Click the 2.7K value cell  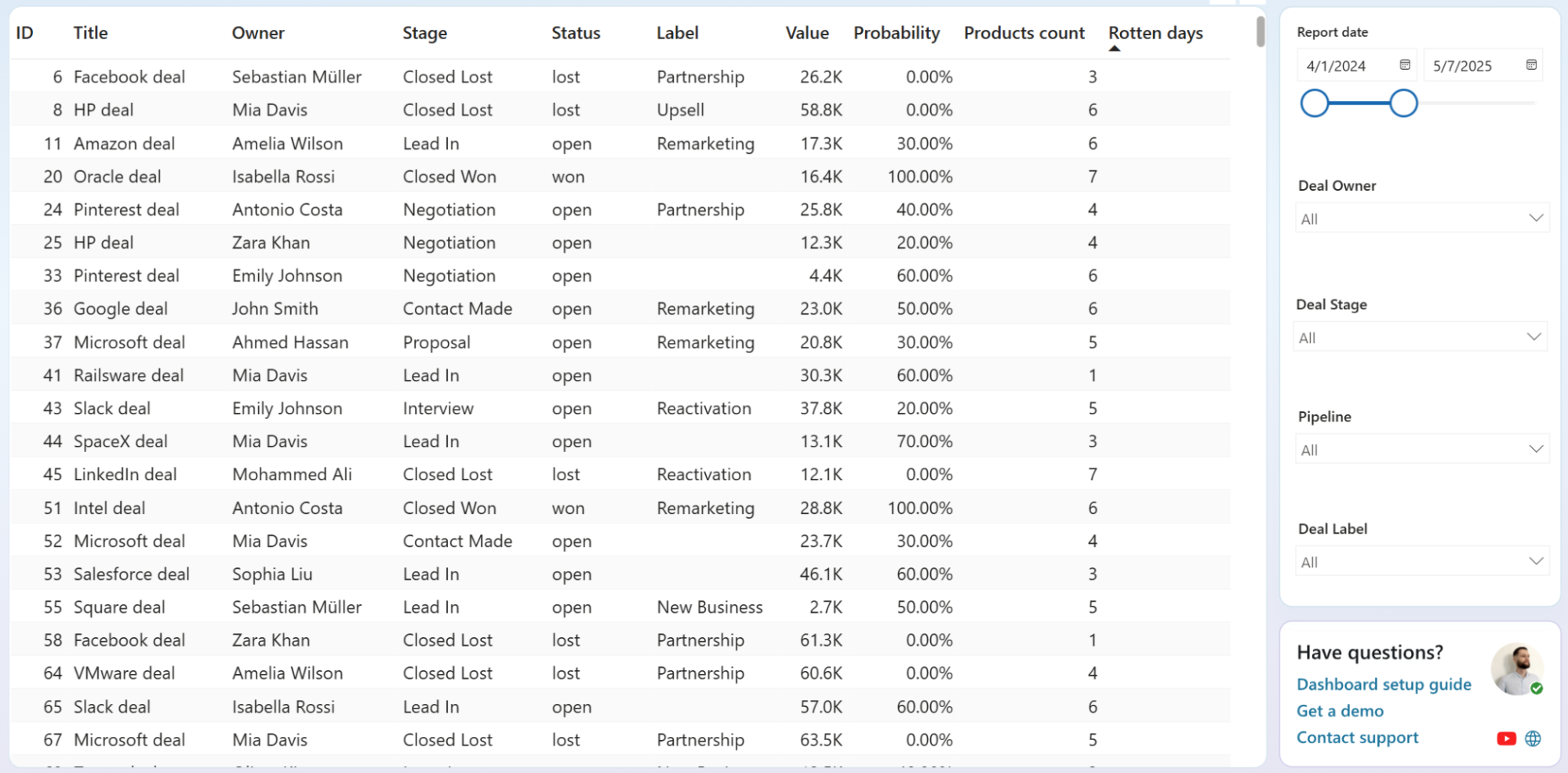pos(826,607)
